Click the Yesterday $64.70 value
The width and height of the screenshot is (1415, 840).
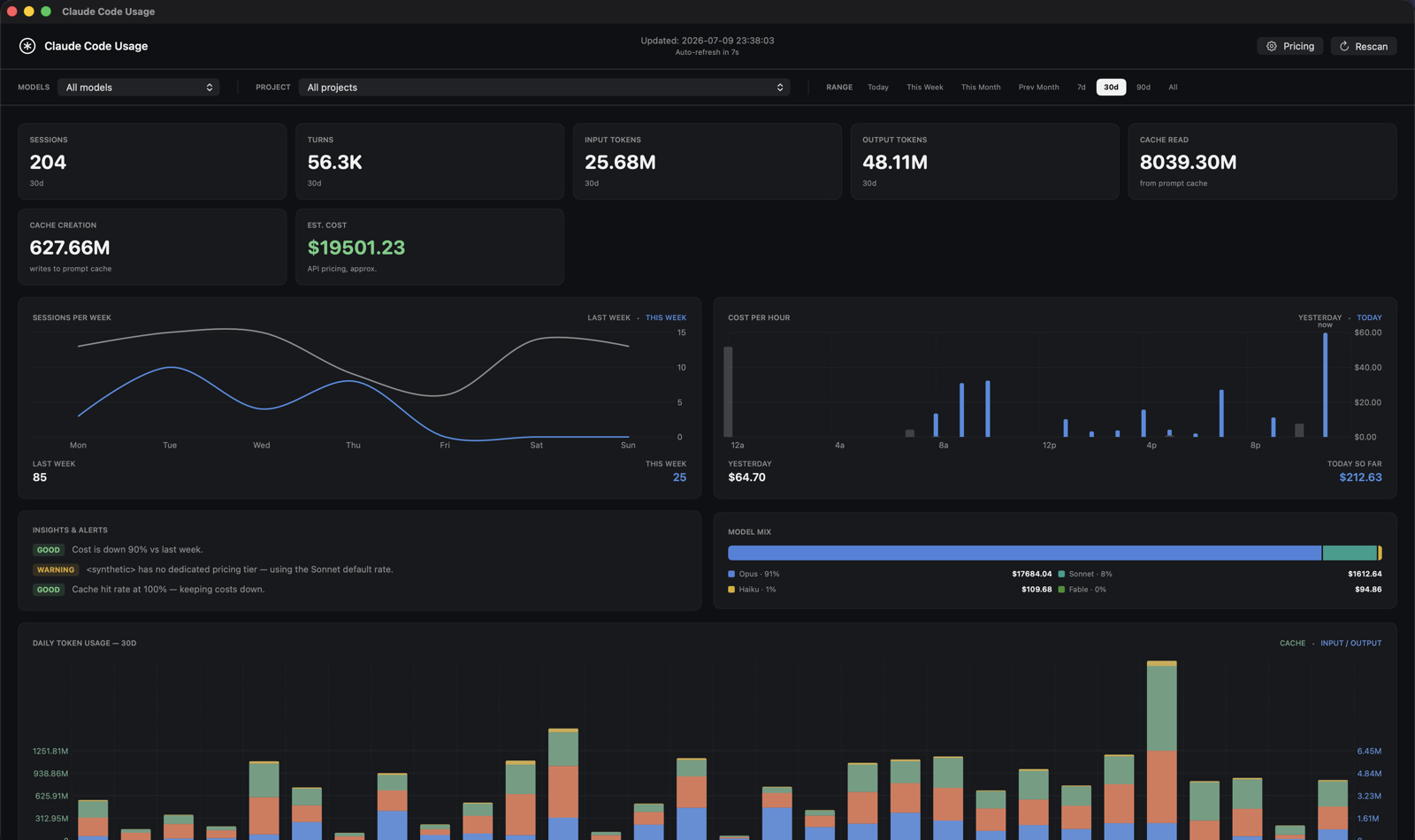point(746,477)
